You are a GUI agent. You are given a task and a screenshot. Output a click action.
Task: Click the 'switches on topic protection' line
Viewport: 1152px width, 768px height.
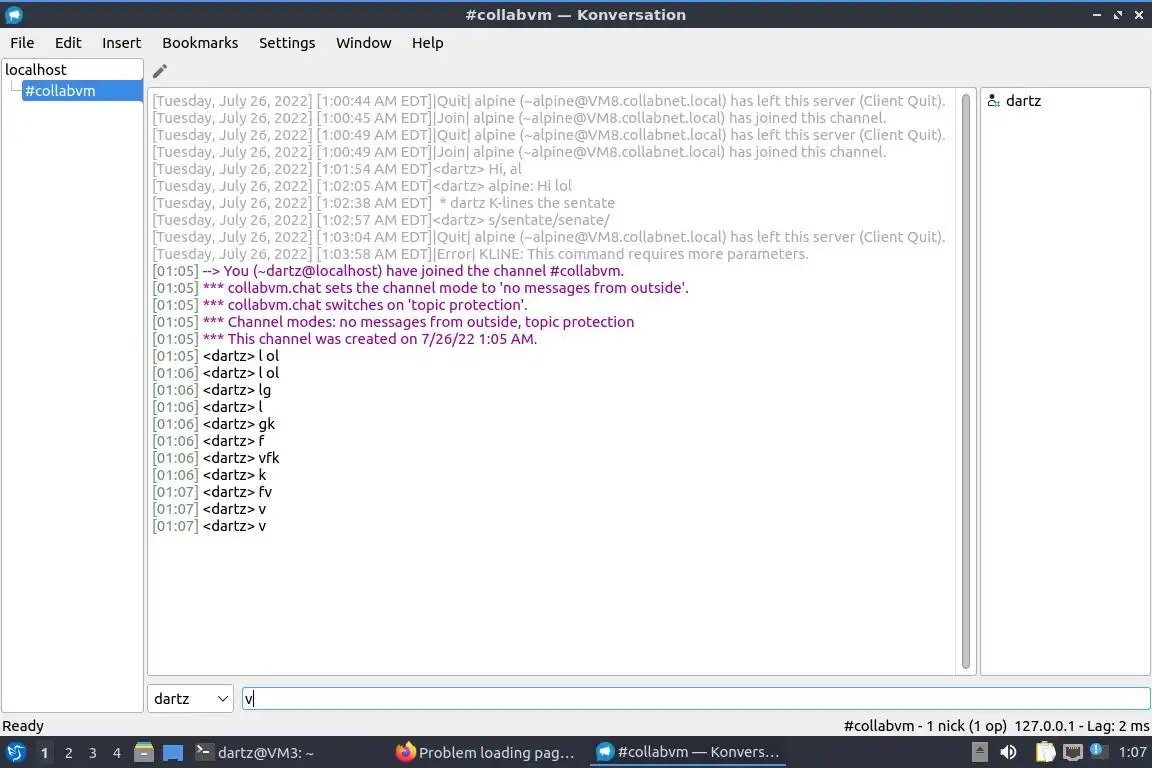(x=339, y=304)
